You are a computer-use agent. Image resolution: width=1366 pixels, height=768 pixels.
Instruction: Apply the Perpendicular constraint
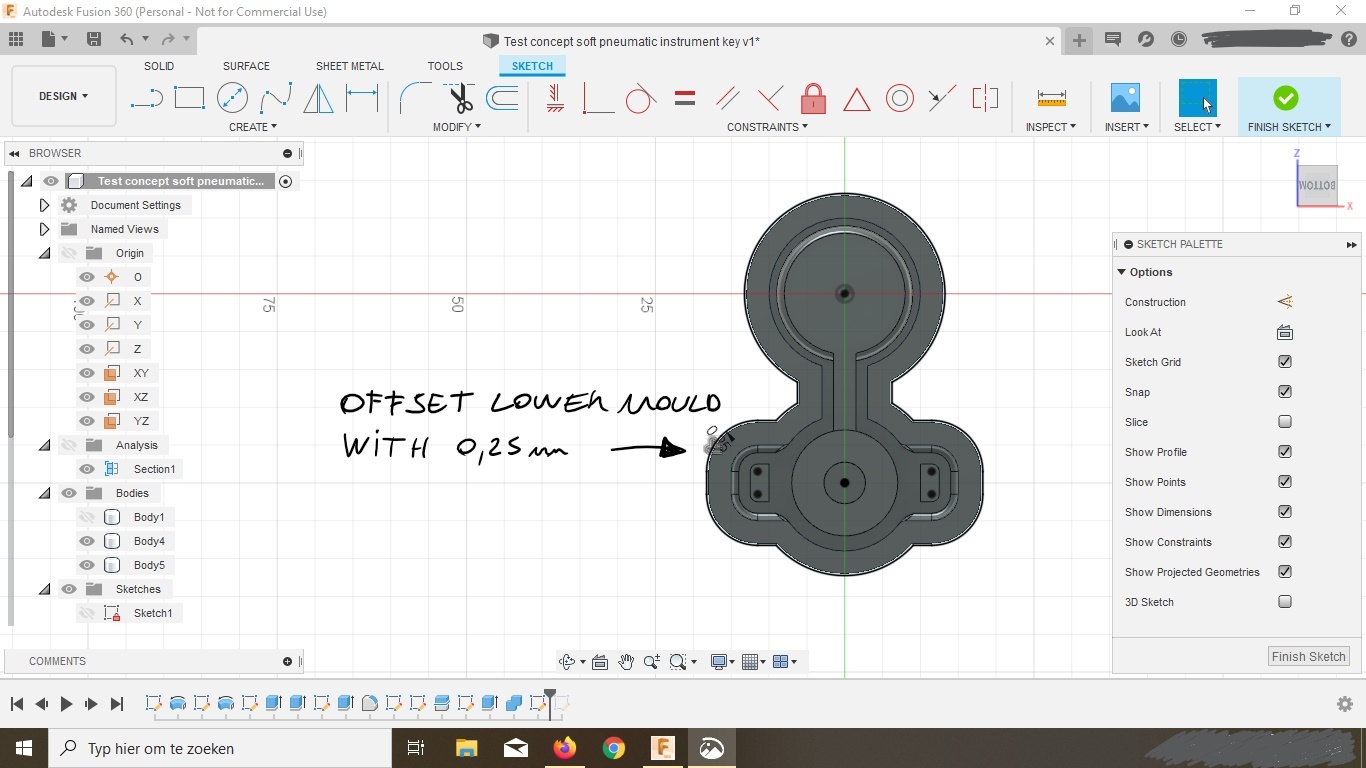pos(770,98)
